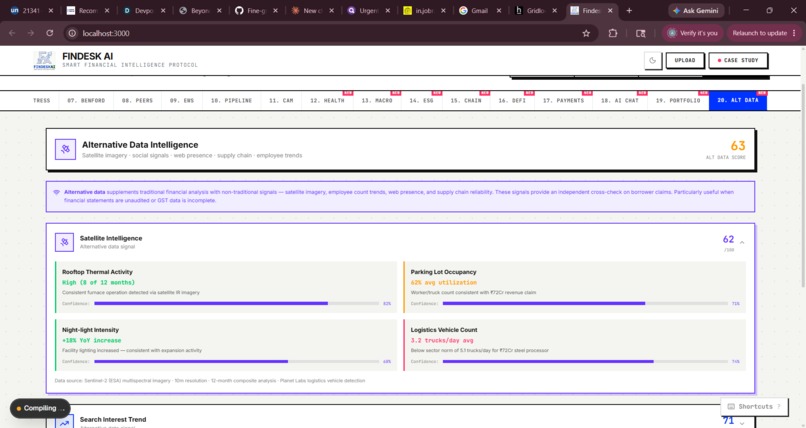
Task: Open the tab search icon next to Extensions
Action: (x=640, y=33)
